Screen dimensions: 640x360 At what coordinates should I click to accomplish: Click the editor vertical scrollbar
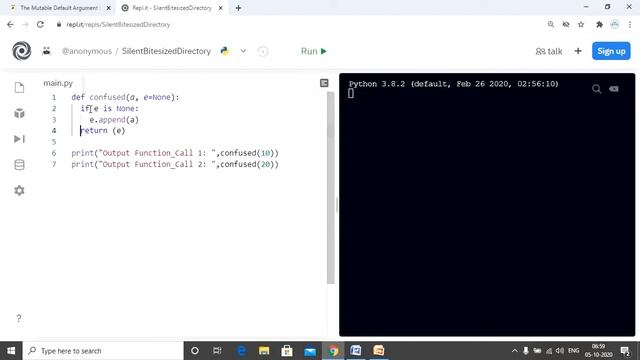331,188
